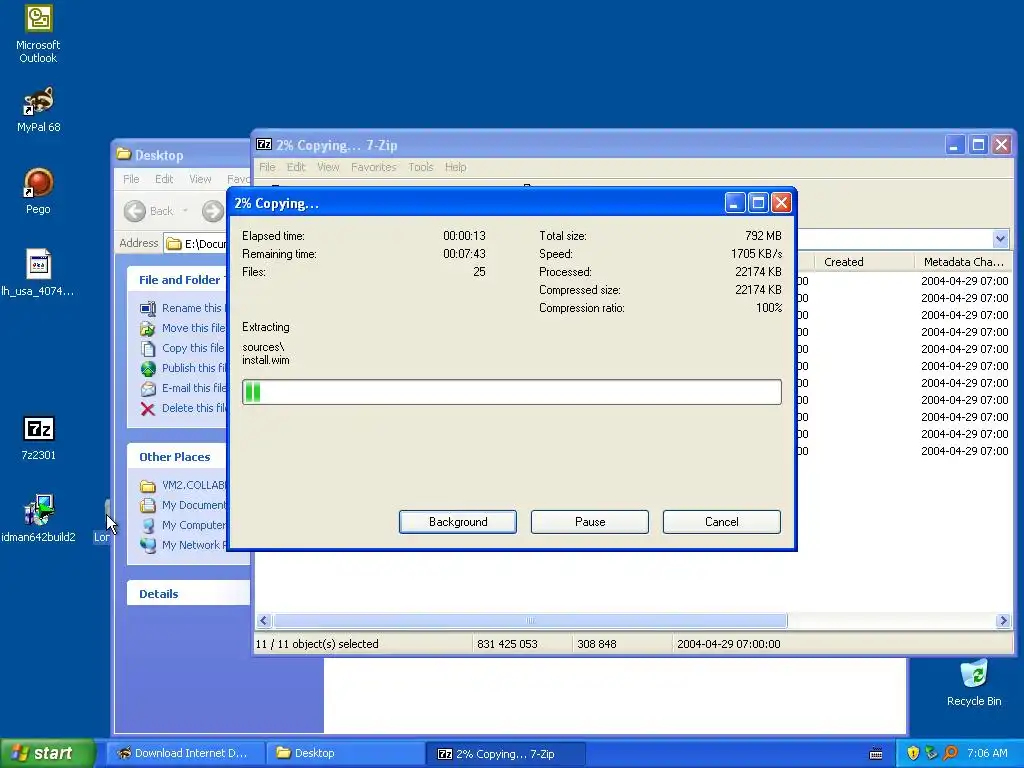This screenshot has width=1024, height=768.
Task: Minimize the 2% Copying dialog
Action: click(x=735, y=203)
